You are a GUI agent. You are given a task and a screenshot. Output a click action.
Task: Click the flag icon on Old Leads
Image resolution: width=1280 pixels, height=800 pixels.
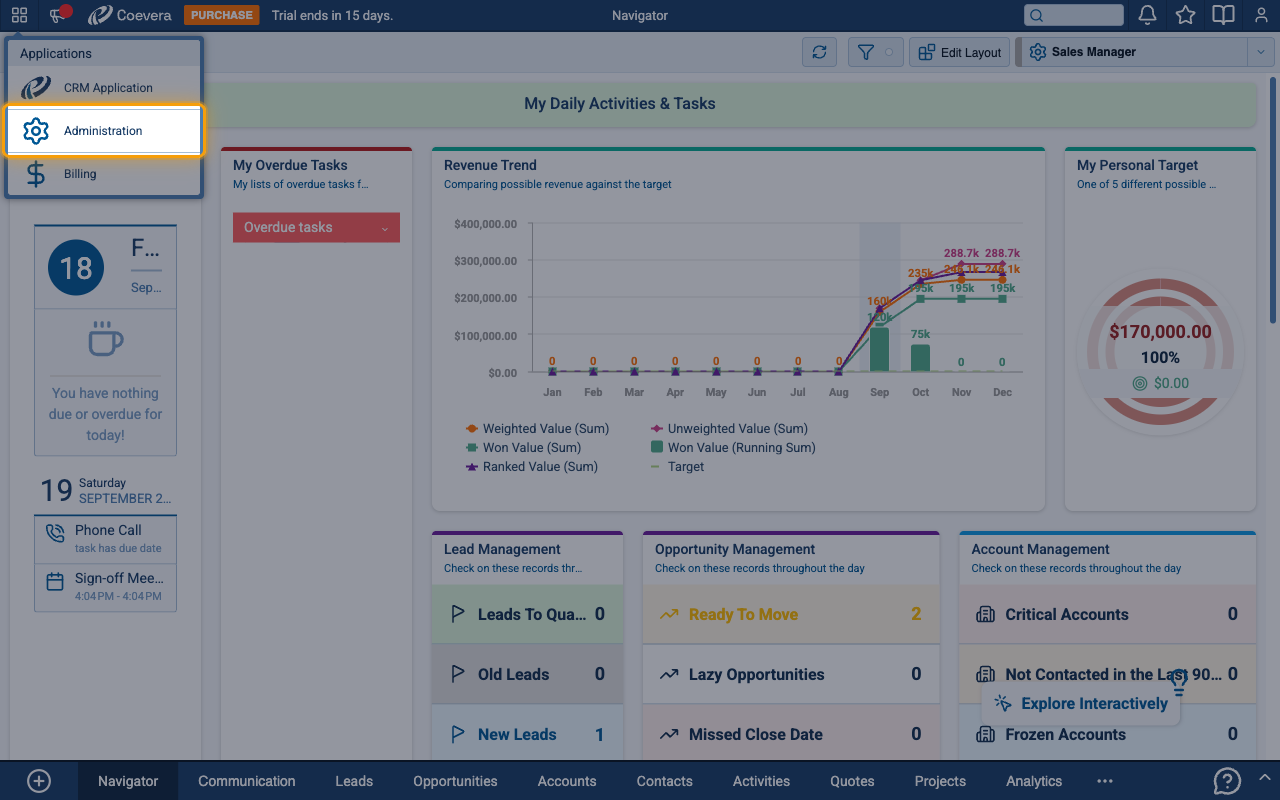pos(458,674)
